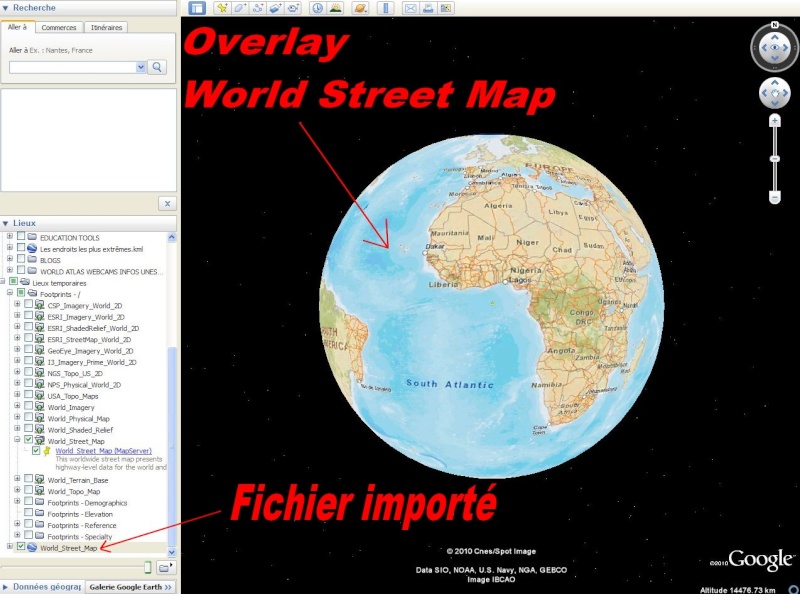The width and height of the screenshot is (800, 594).
Task: Click the yellow pushpin of World Street Map (MapServer)
Action: click(x=47, y=451)
